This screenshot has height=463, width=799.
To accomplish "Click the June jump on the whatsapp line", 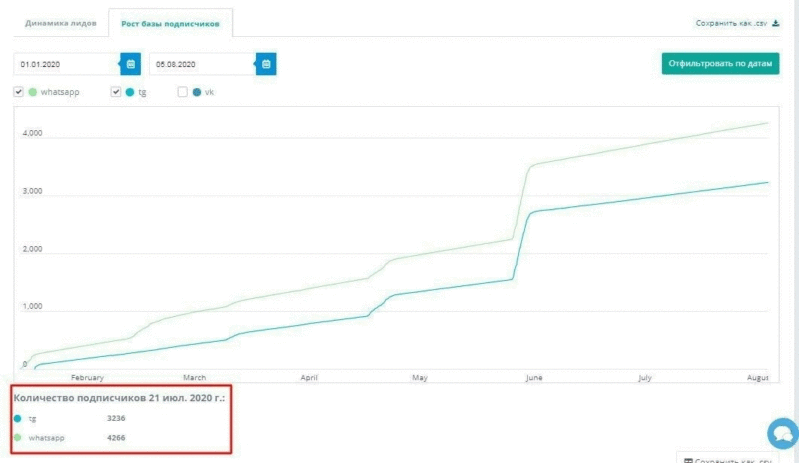I will 521,202.
